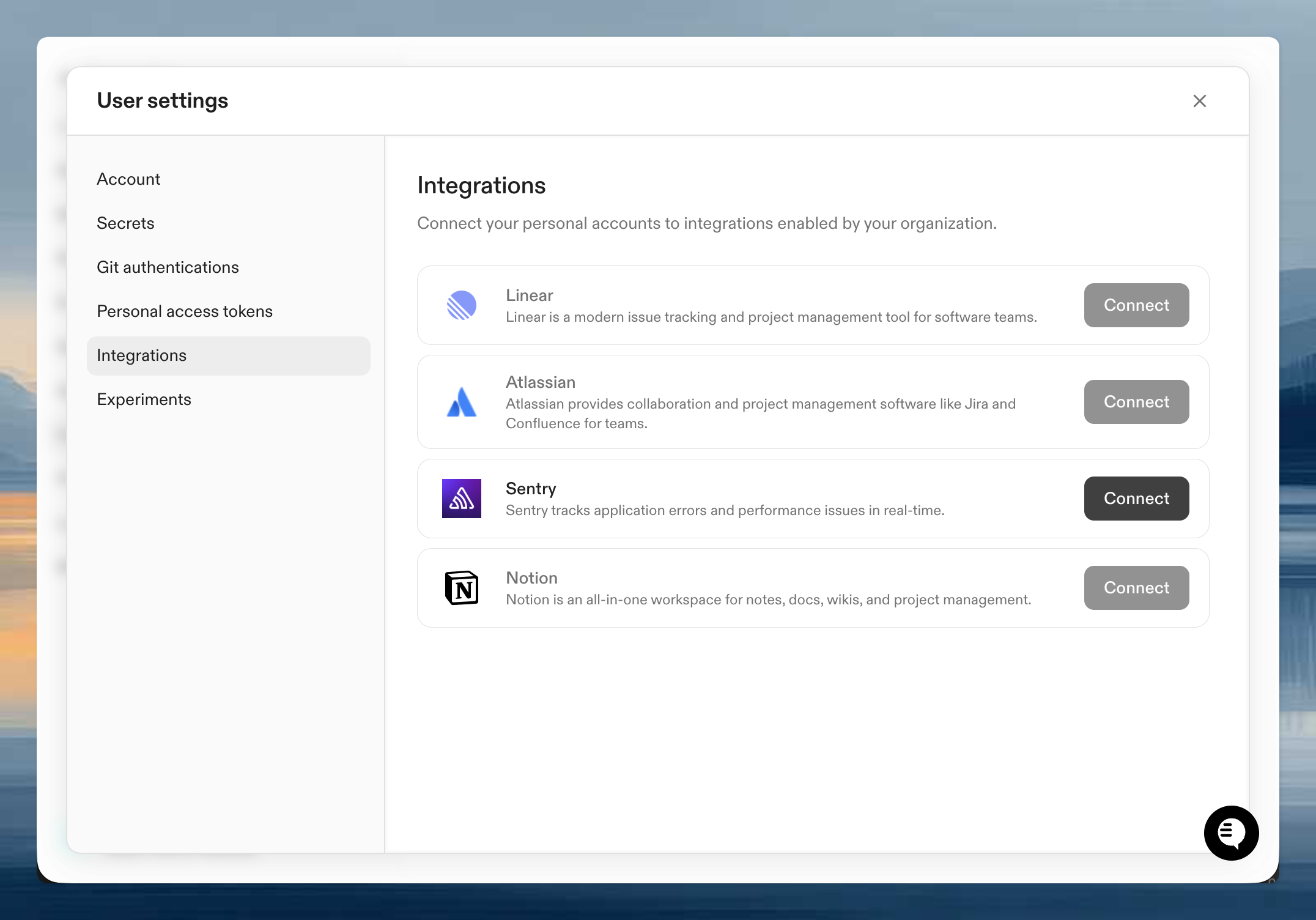The height and width of the screenshot is (920, 1316).
Task: Click the Atlassian logo icon
Action: click(x=462, y=401)
